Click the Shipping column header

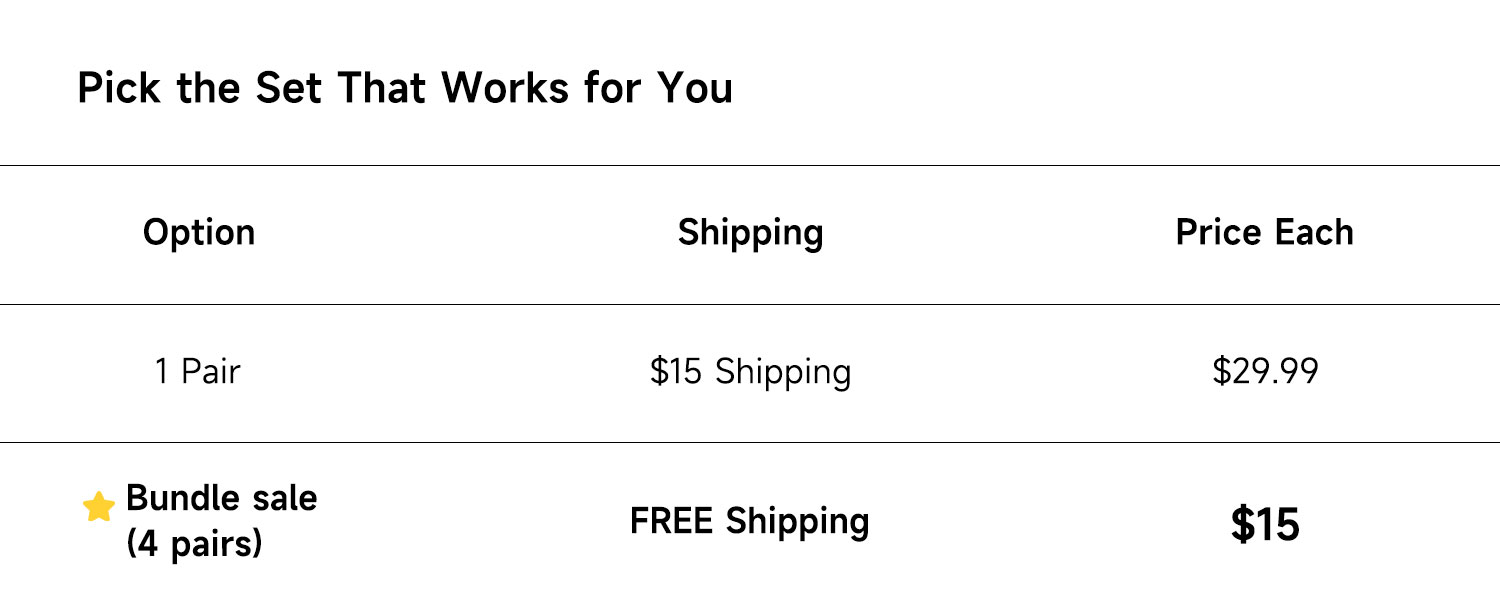pyautogui.click(x=750, y=233)
